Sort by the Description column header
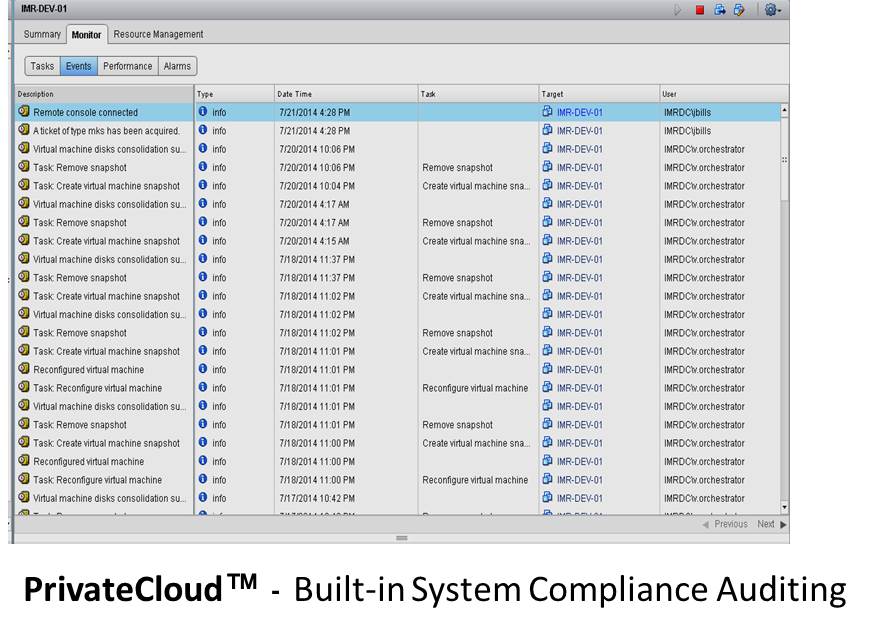The width and height of the screenshot is (871, 634). [x=104, y=94]
